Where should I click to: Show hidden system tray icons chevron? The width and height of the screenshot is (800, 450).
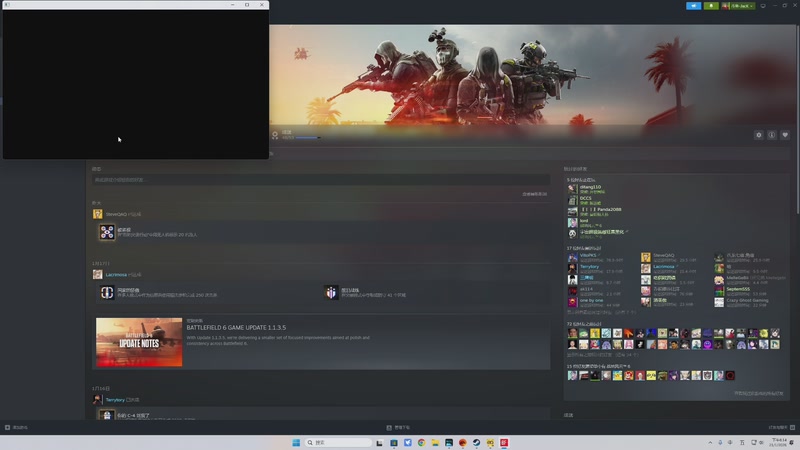[x=710, y=442]
